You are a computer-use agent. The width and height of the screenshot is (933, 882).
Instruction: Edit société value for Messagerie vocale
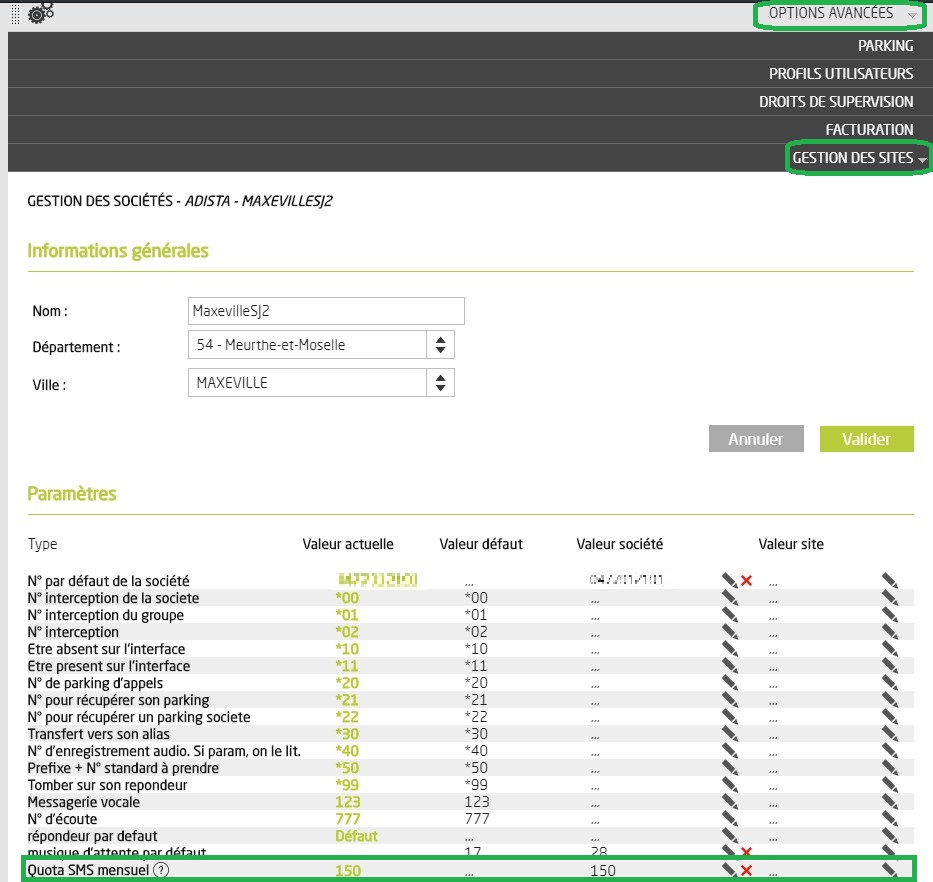729,802
